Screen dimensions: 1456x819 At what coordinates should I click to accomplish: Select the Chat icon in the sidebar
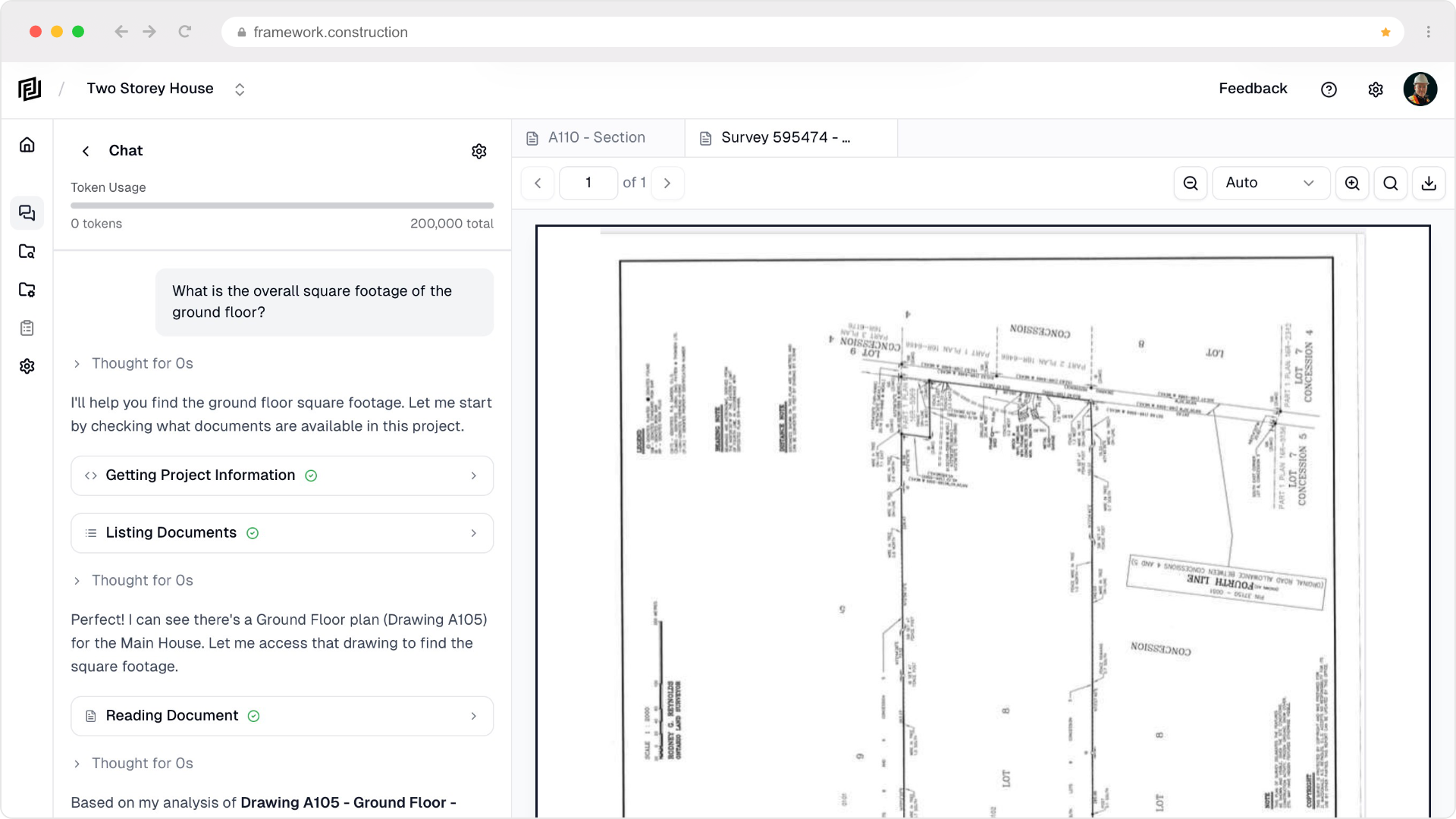pos(27,213)
